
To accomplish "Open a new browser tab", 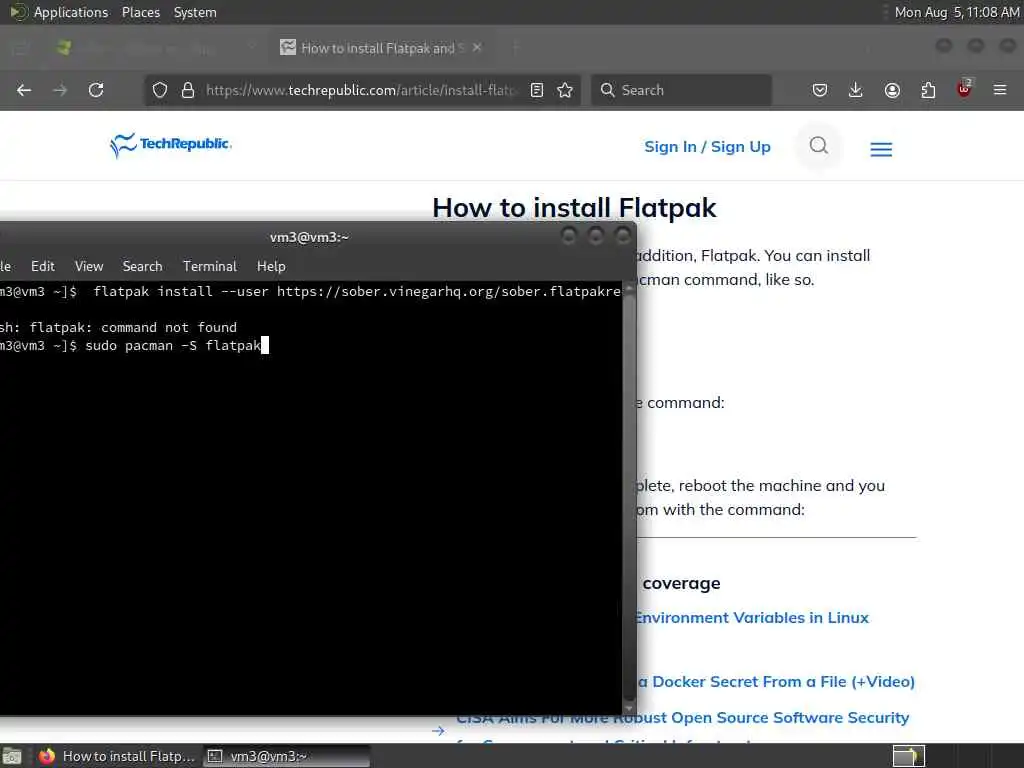I will 515,47.
